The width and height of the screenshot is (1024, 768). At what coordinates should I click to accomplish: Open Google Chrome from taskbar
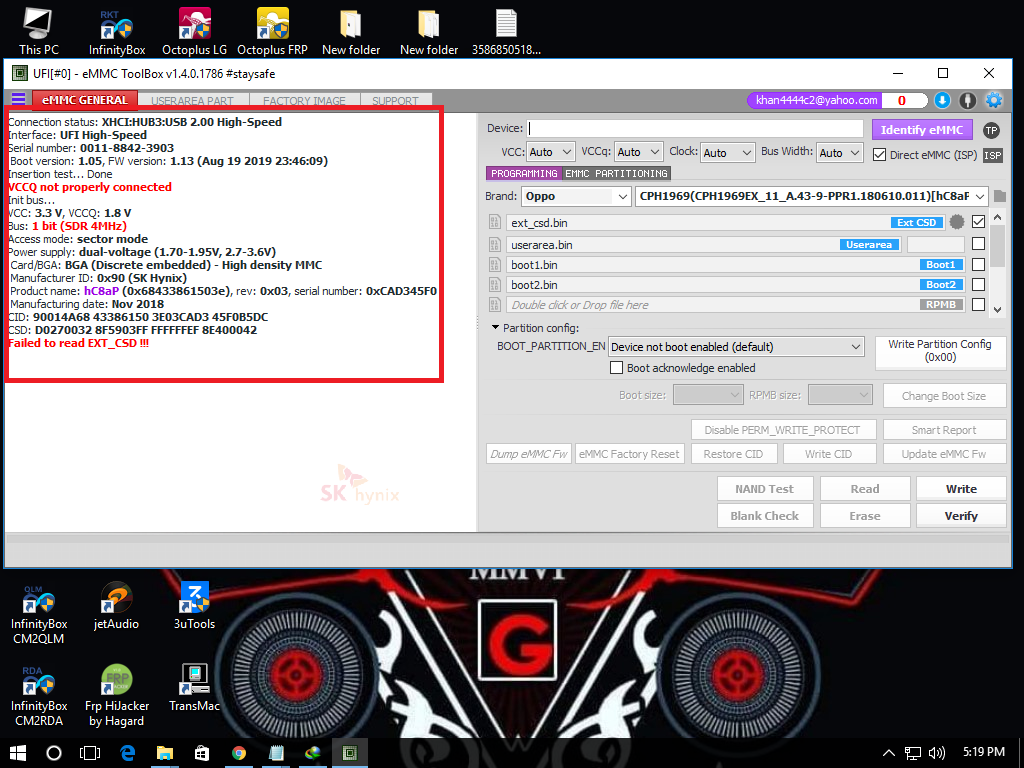[239, 753]
